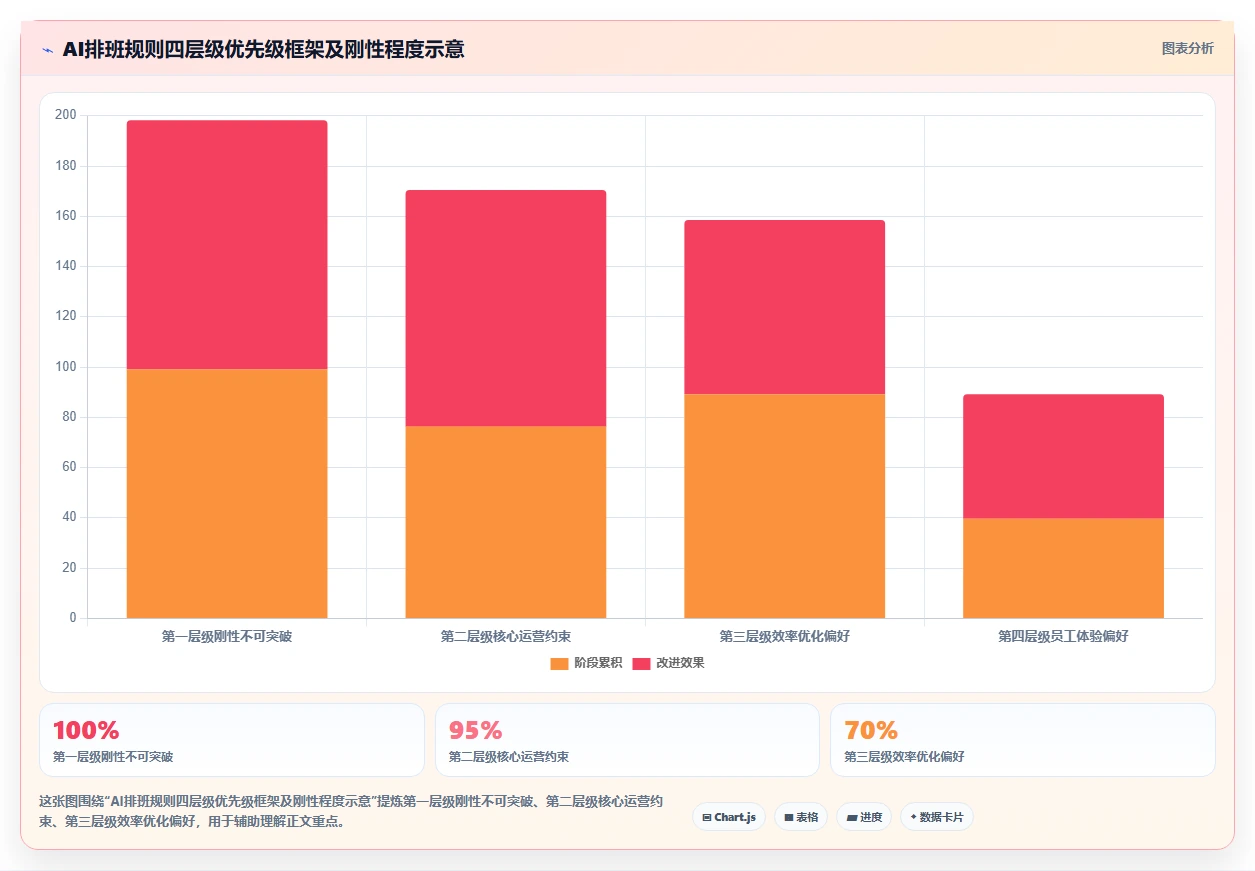The image size is (1255, 871).
Task: Select the 数据卡片 tag
Action: (937, 817)
